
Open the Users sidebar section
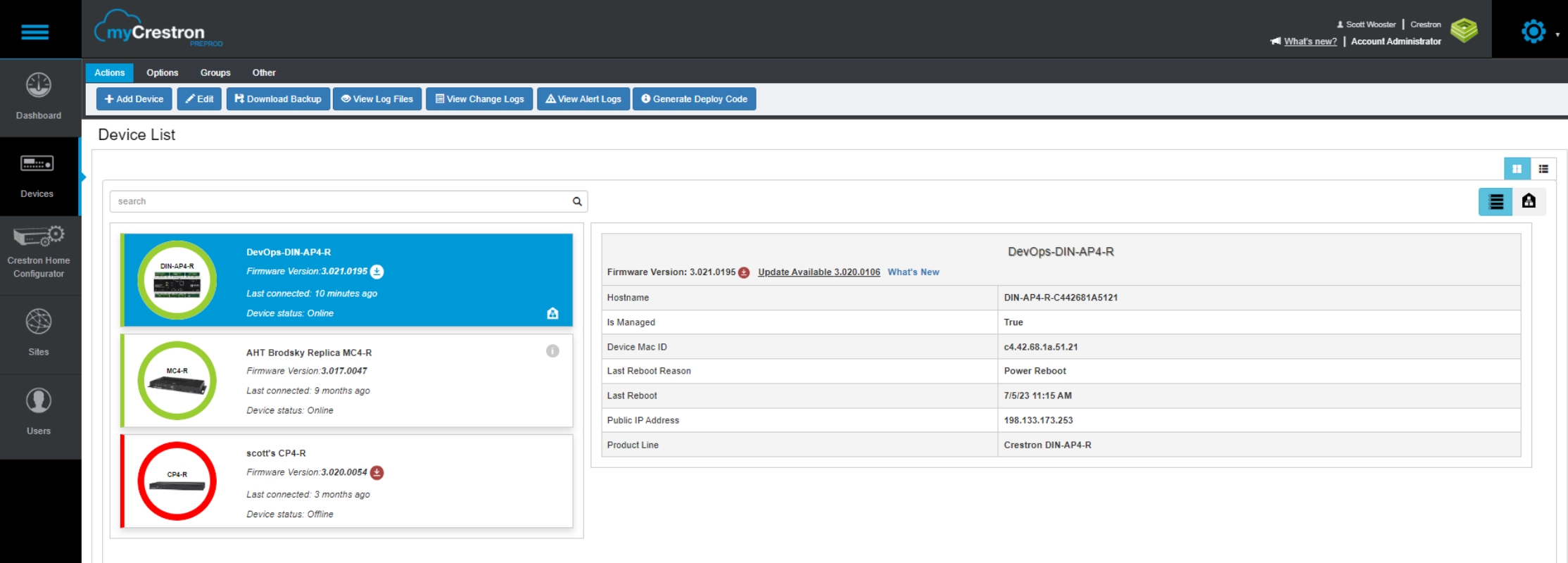[x=39, y=412]
